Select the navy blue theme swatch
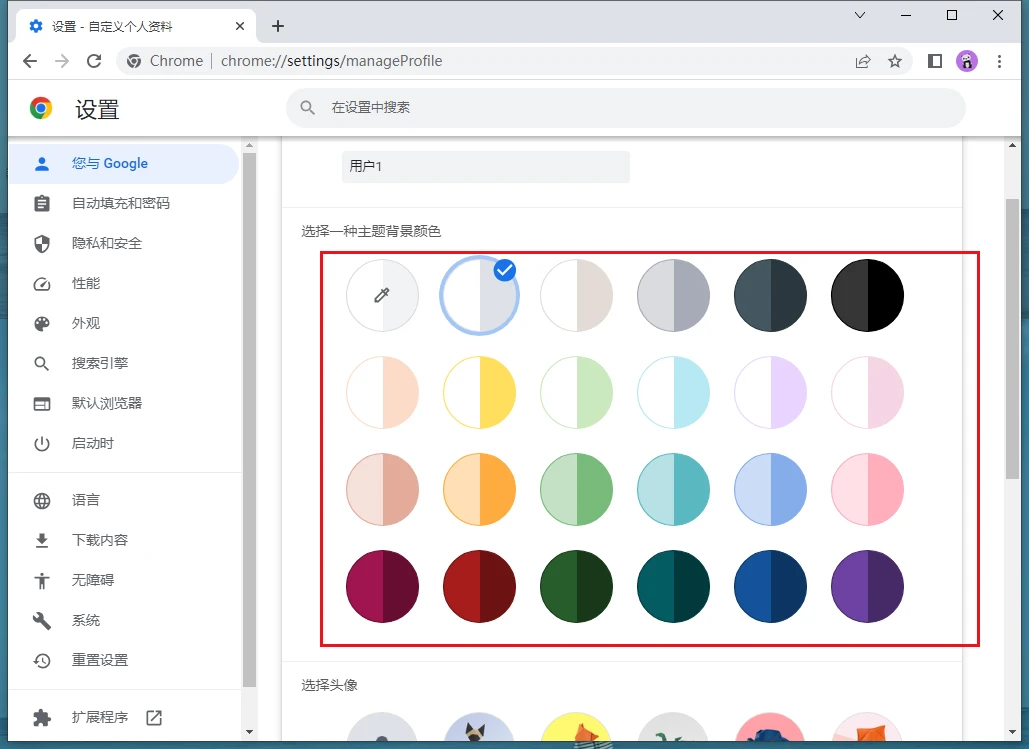Image resolution: width=1029 pixels, height=749 pixels. tap(770, 587)
